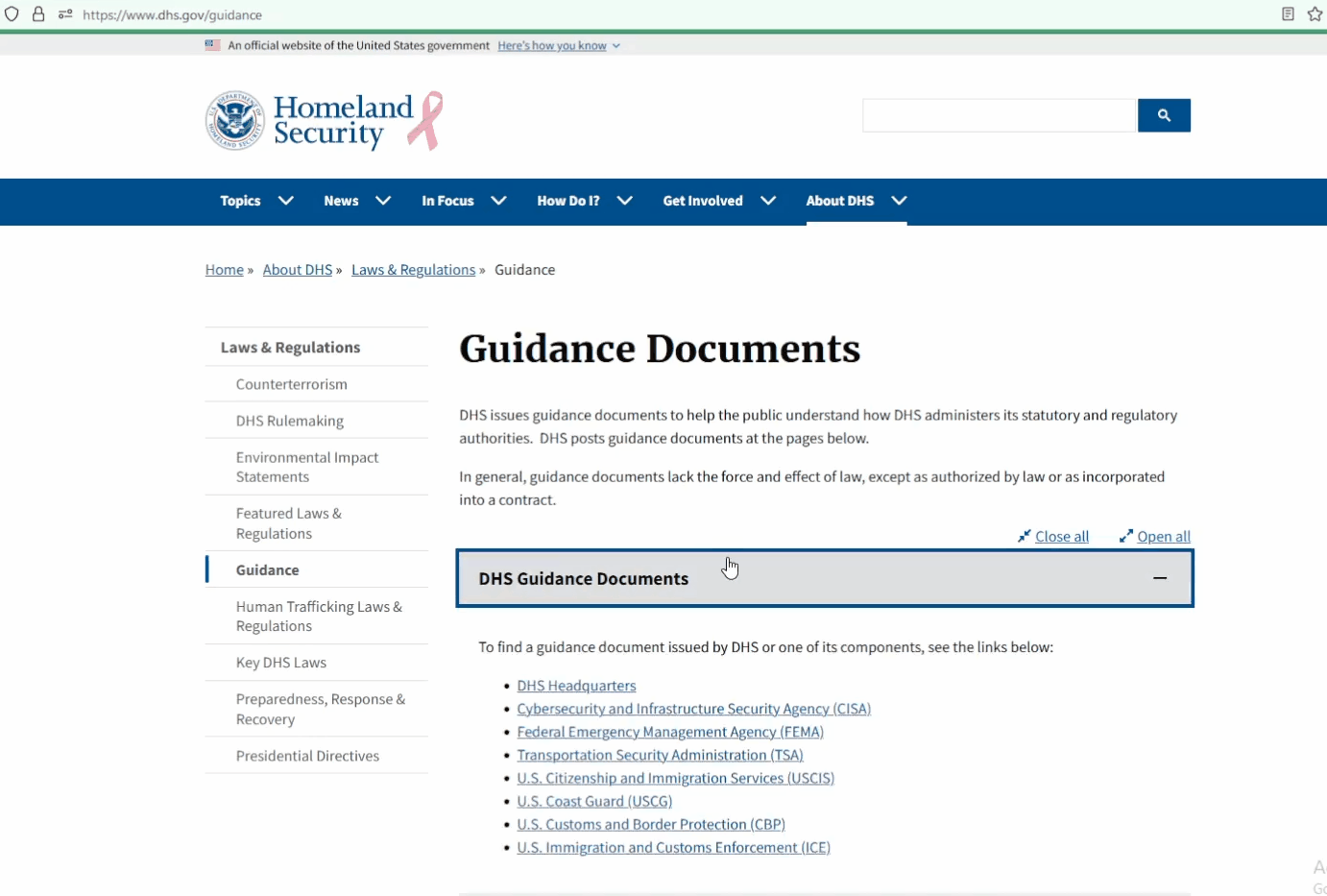Select DHS Rulemaking in sidebar
The image size is (1327, 896).
[x=290, y=421]
